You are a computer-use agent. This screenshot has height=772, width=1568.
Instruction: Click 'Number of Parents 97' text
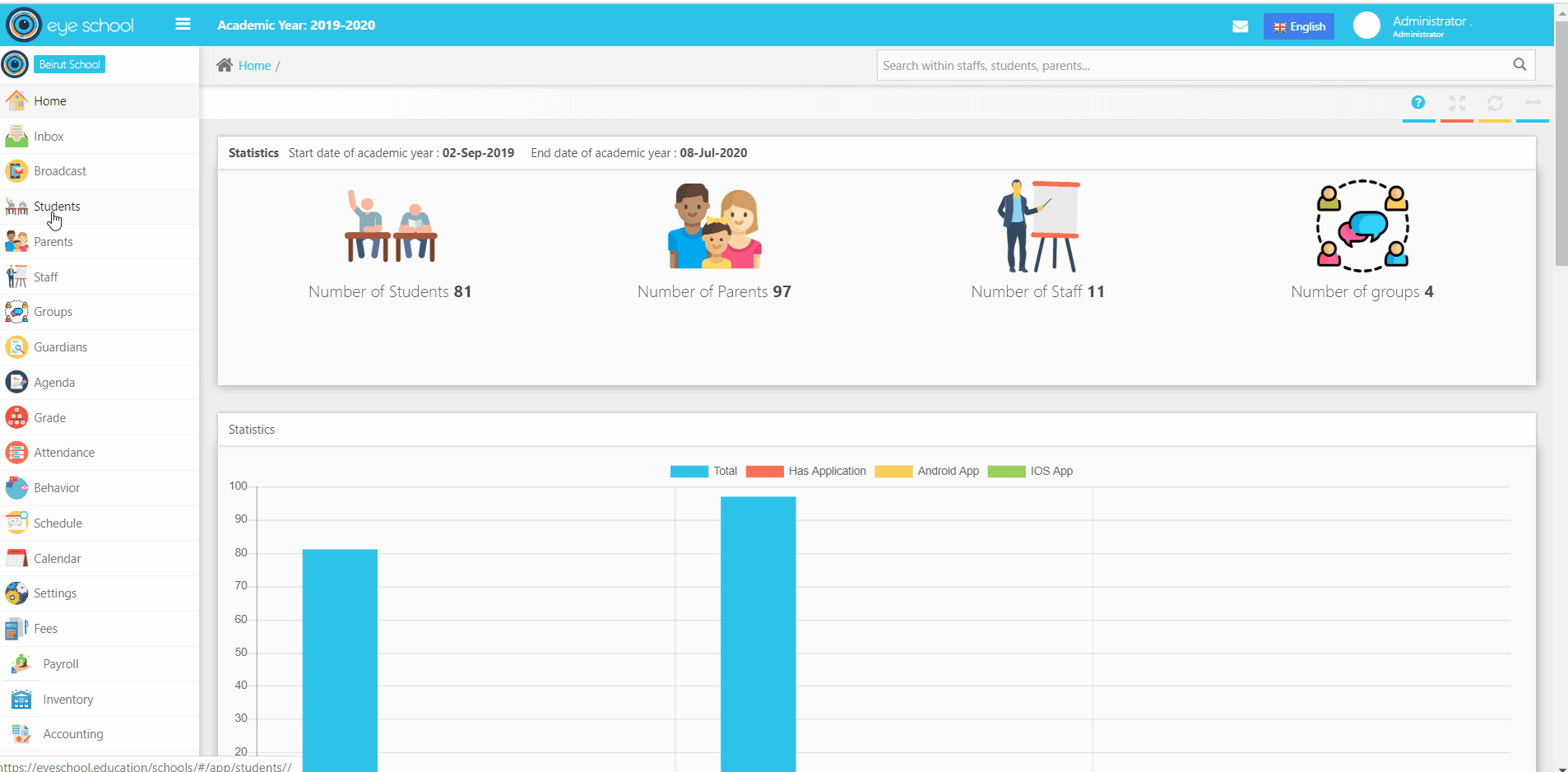(714, 291)
